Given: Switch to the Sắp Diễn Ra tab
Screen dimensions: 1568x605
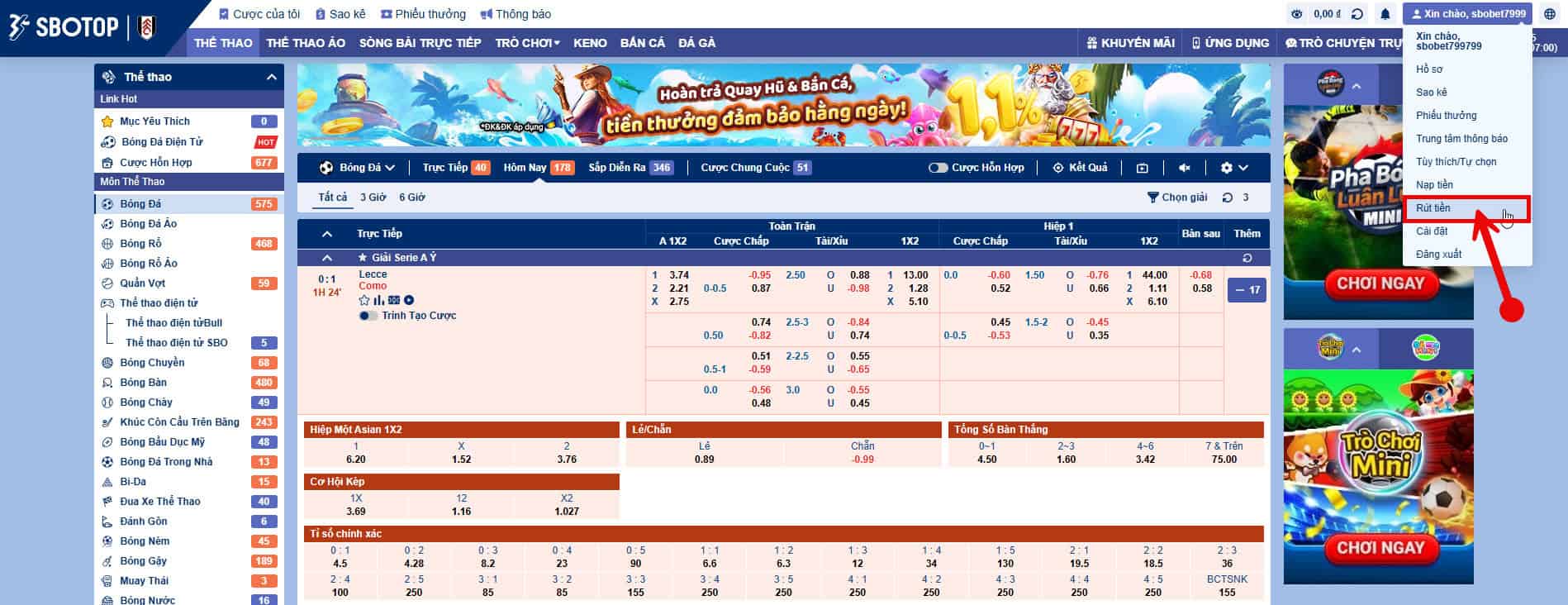Looking at the screenshot, I should (x=617, y=168).
